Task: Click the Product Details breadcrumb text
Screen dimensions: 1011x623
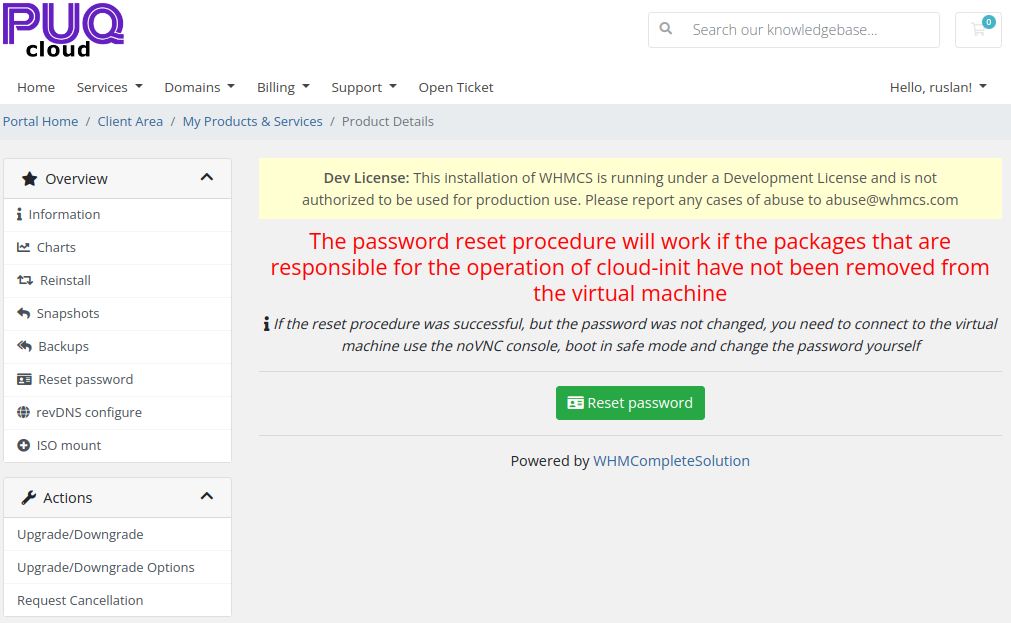Action: tap(388, 121)
